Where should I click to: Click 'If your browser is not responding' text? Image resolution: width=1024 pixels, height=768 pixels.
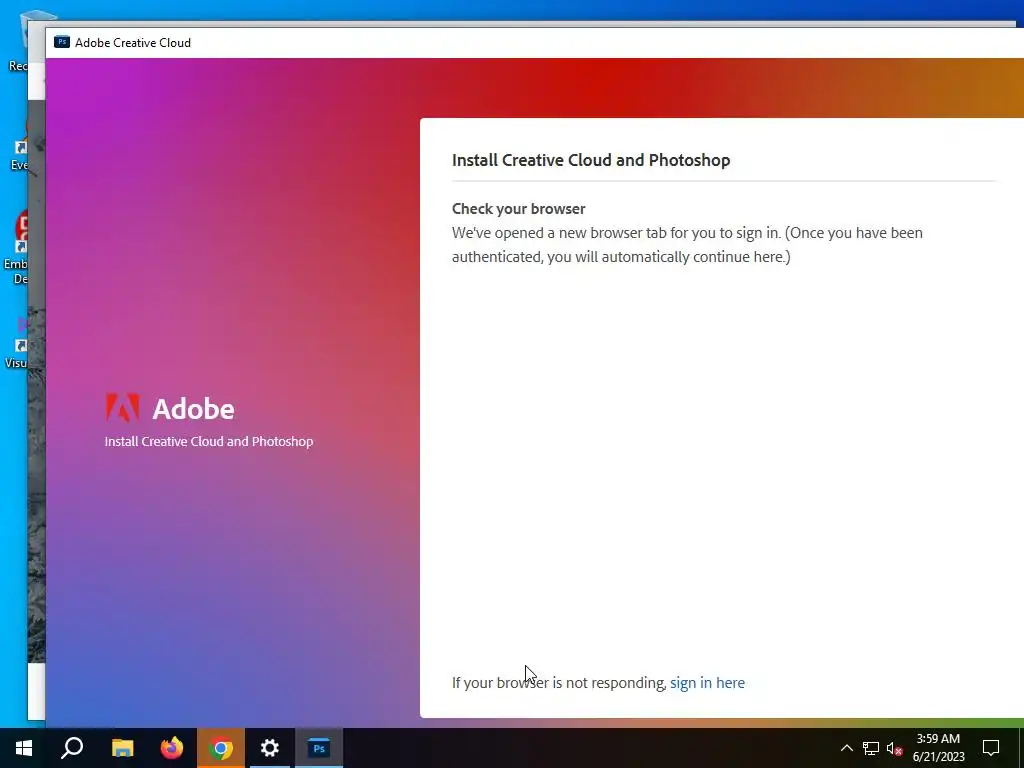tap(559, 682)
